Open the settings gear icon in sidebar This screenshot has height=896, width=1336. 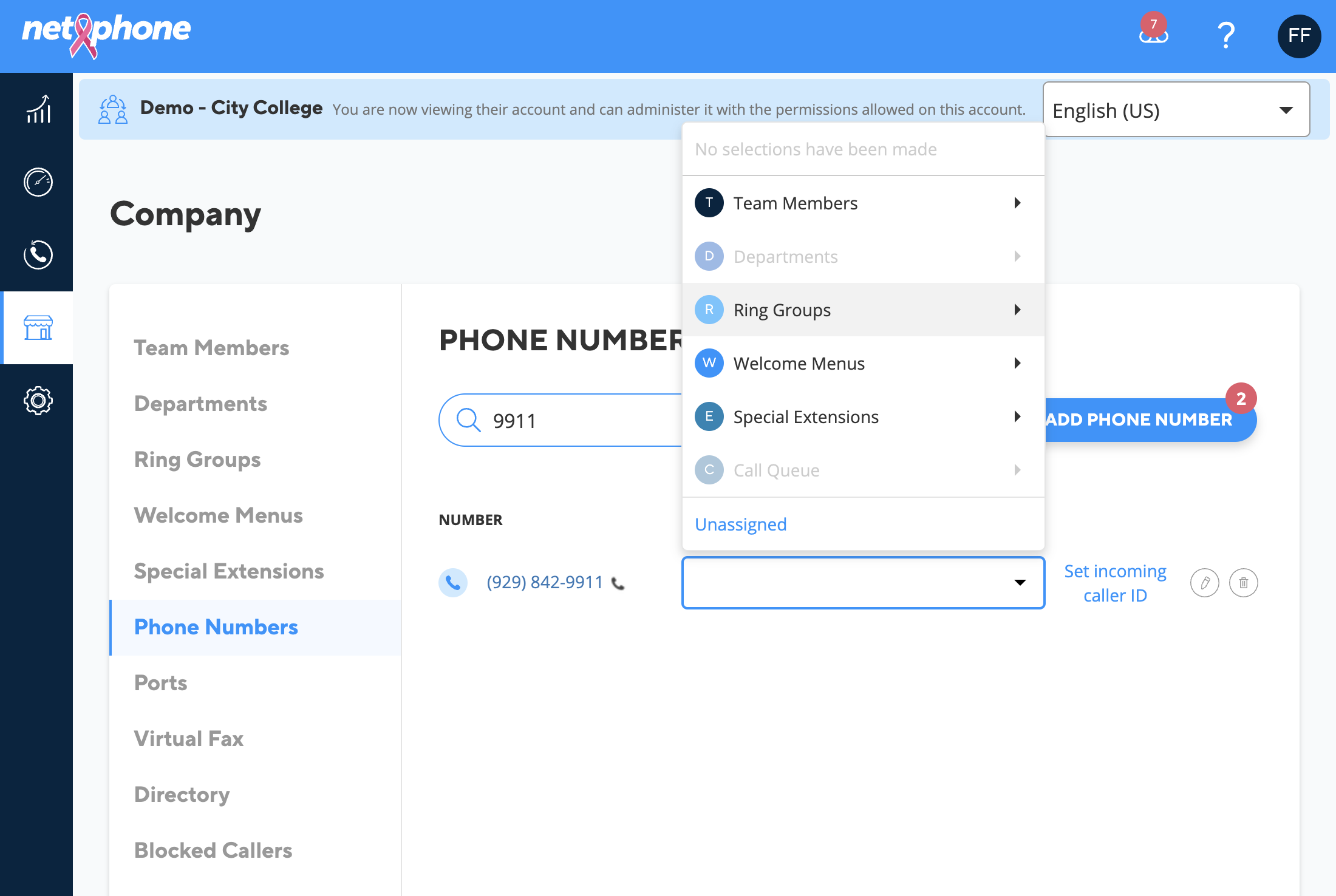click(38, 401)
